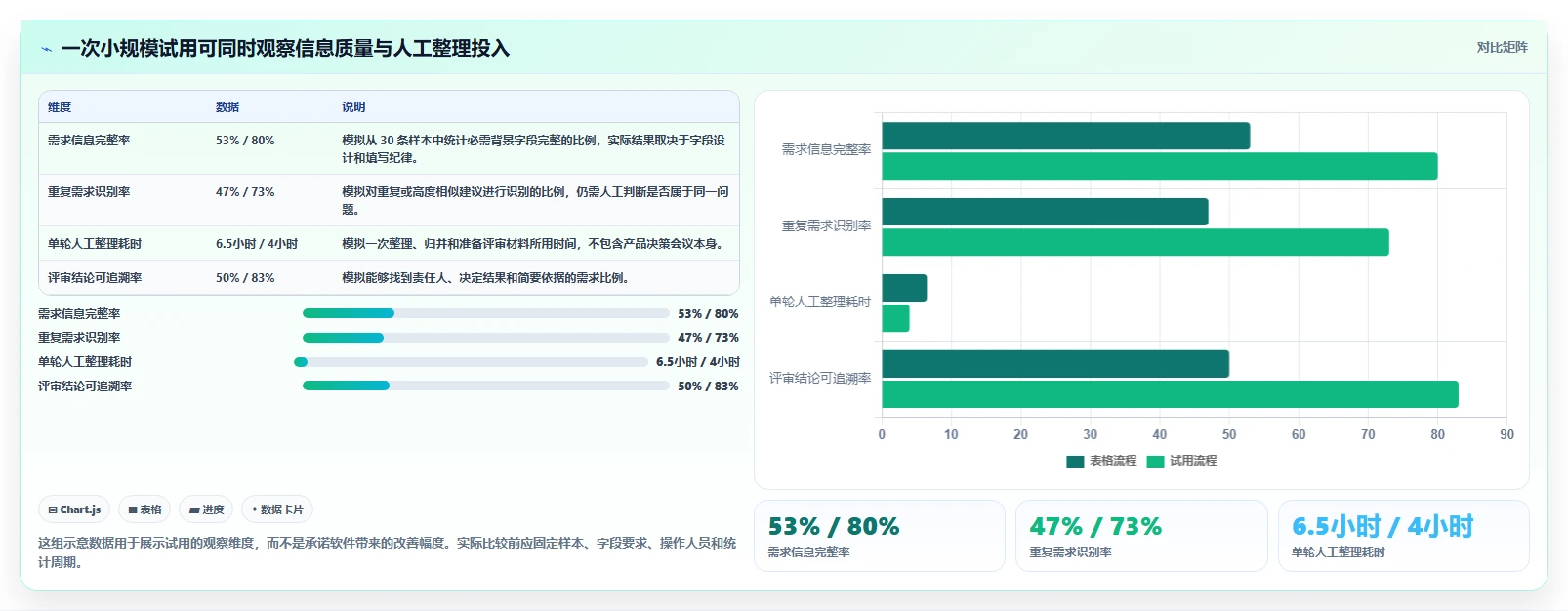Click the Chart.js tag icon
Screen dimensions: 1568x611
point(53,509)
